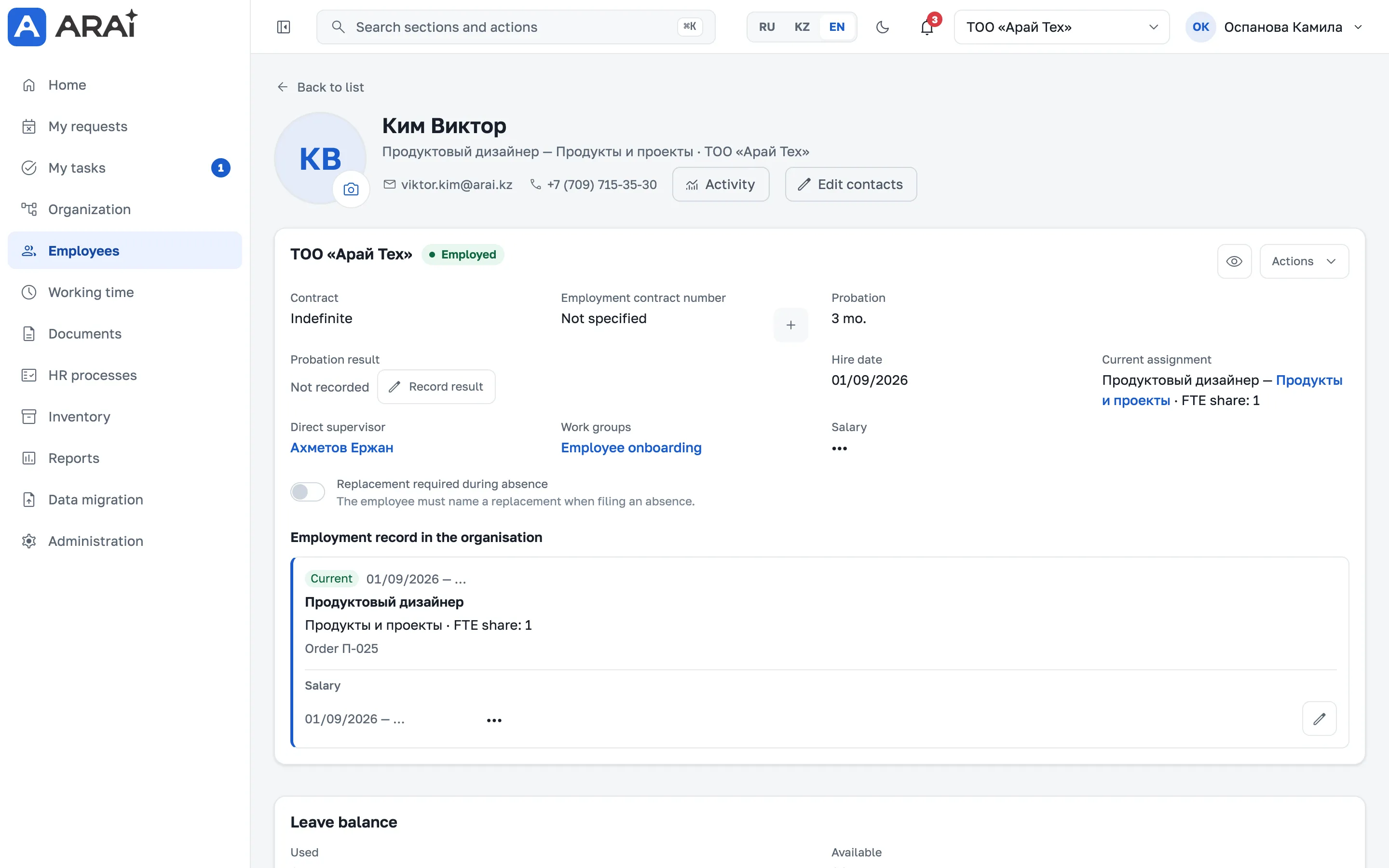Open Documents section
Screen dimensions: 1389x868
point(124,334)
